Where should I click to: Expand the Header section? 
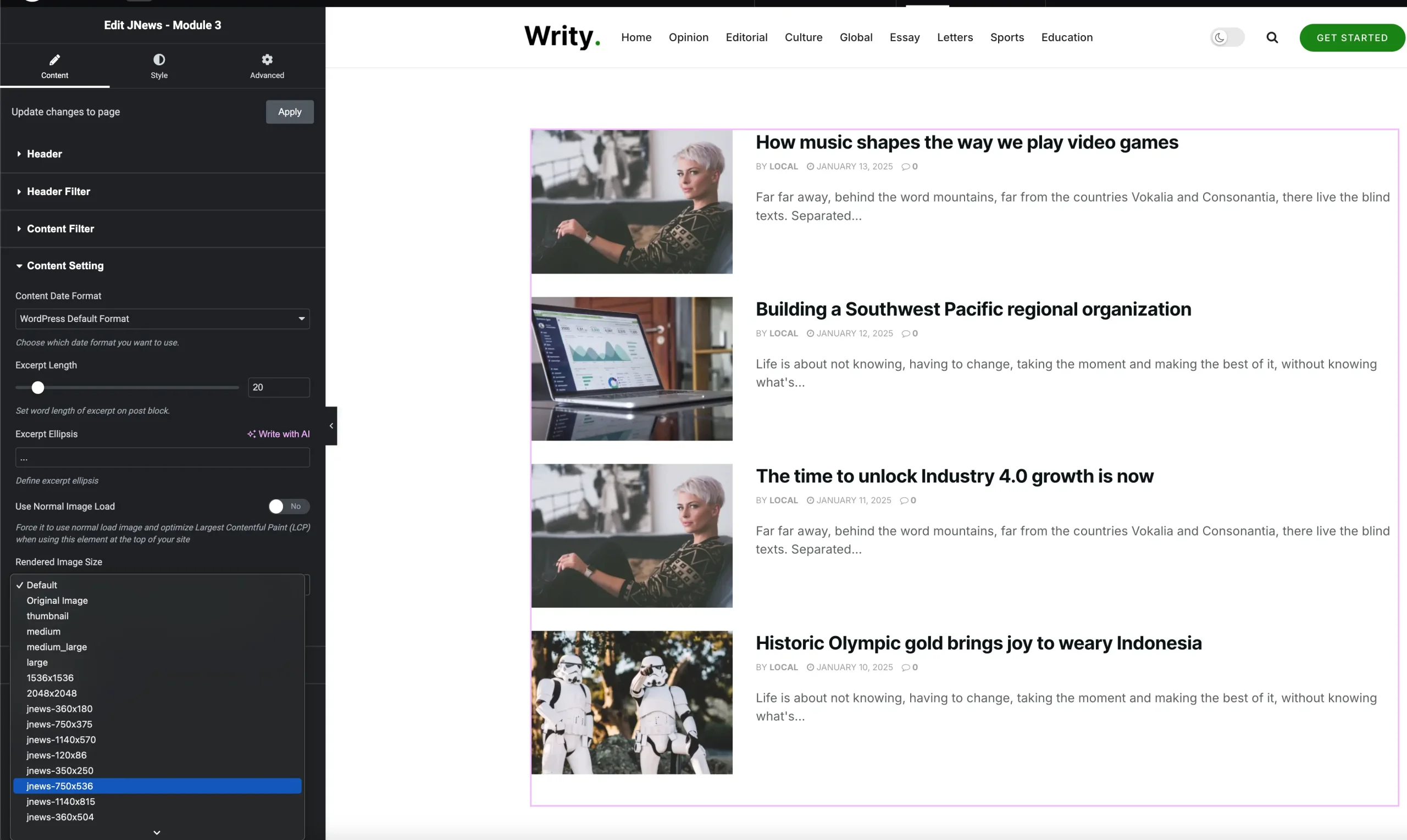coord(44,154)
